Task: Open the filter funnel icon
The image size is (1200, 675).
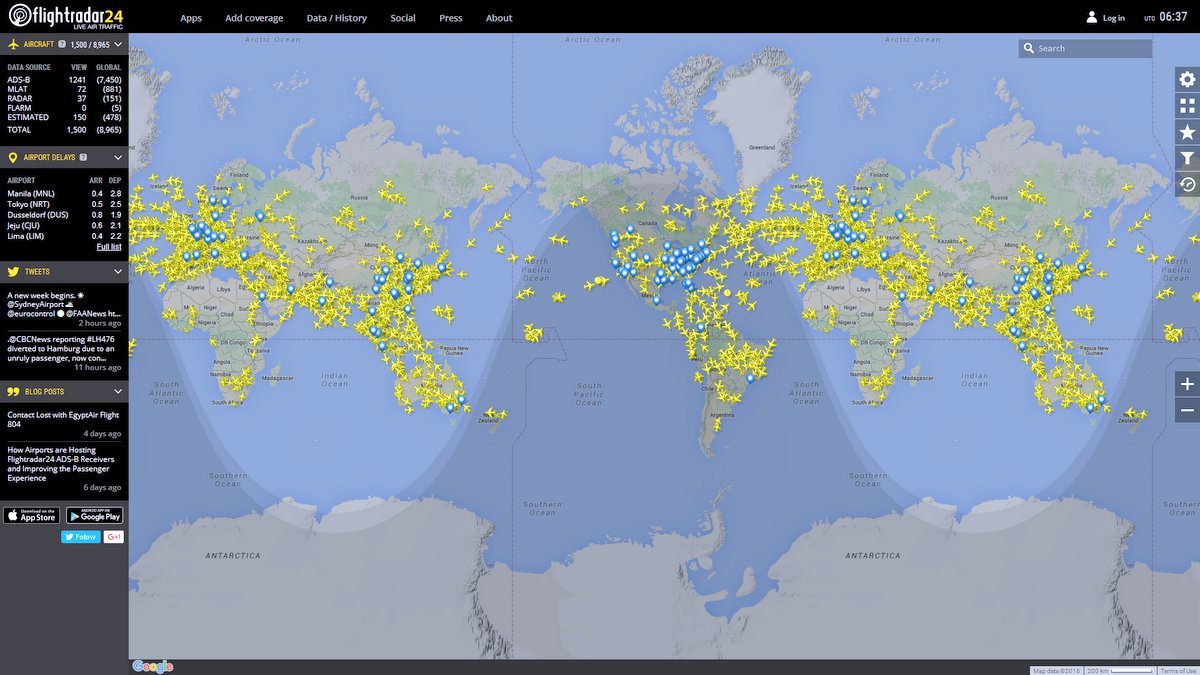Action: (x=1187, y=158)
